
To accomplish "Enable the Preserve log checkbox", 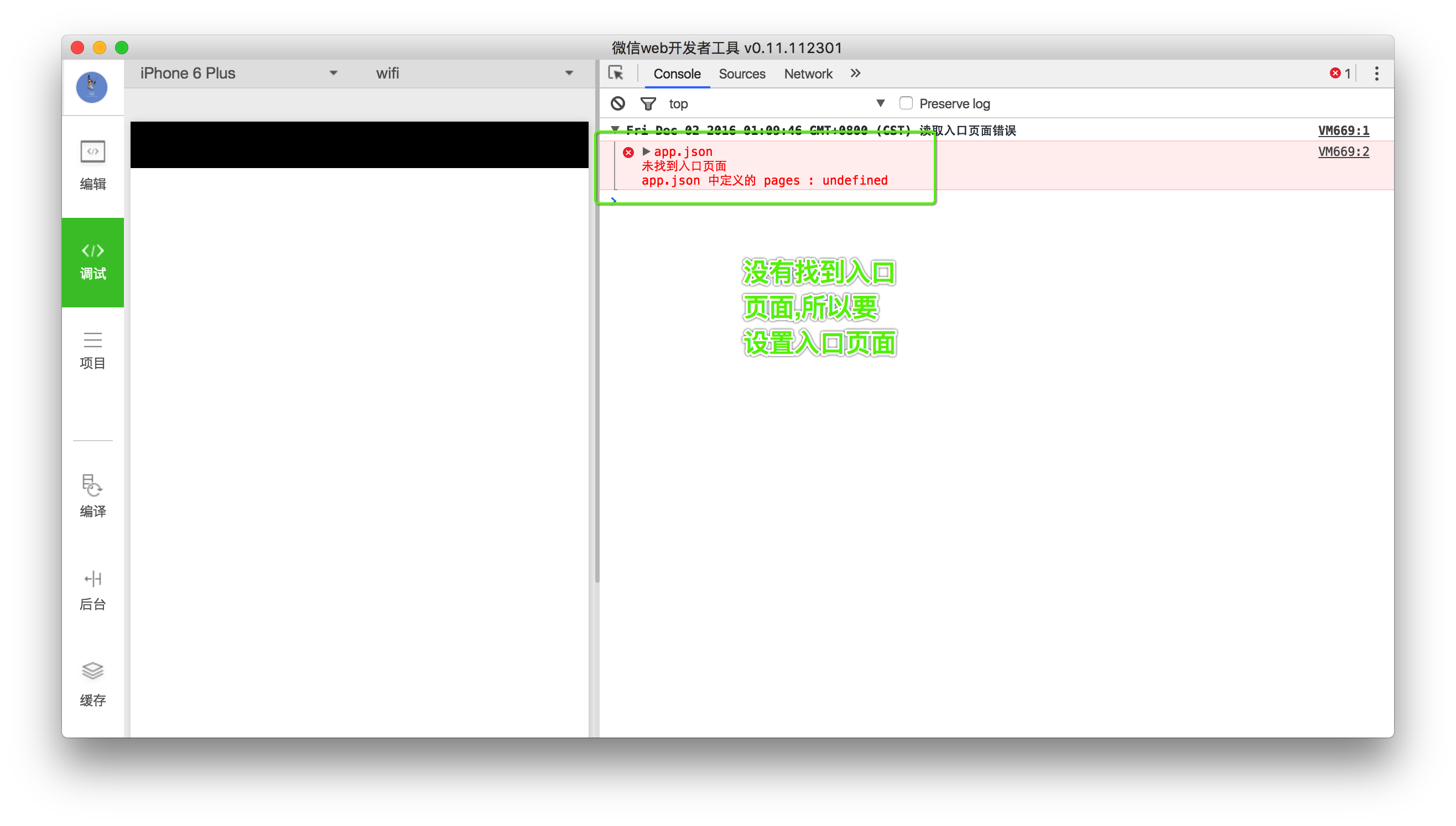I will click(x=906, y=103).
